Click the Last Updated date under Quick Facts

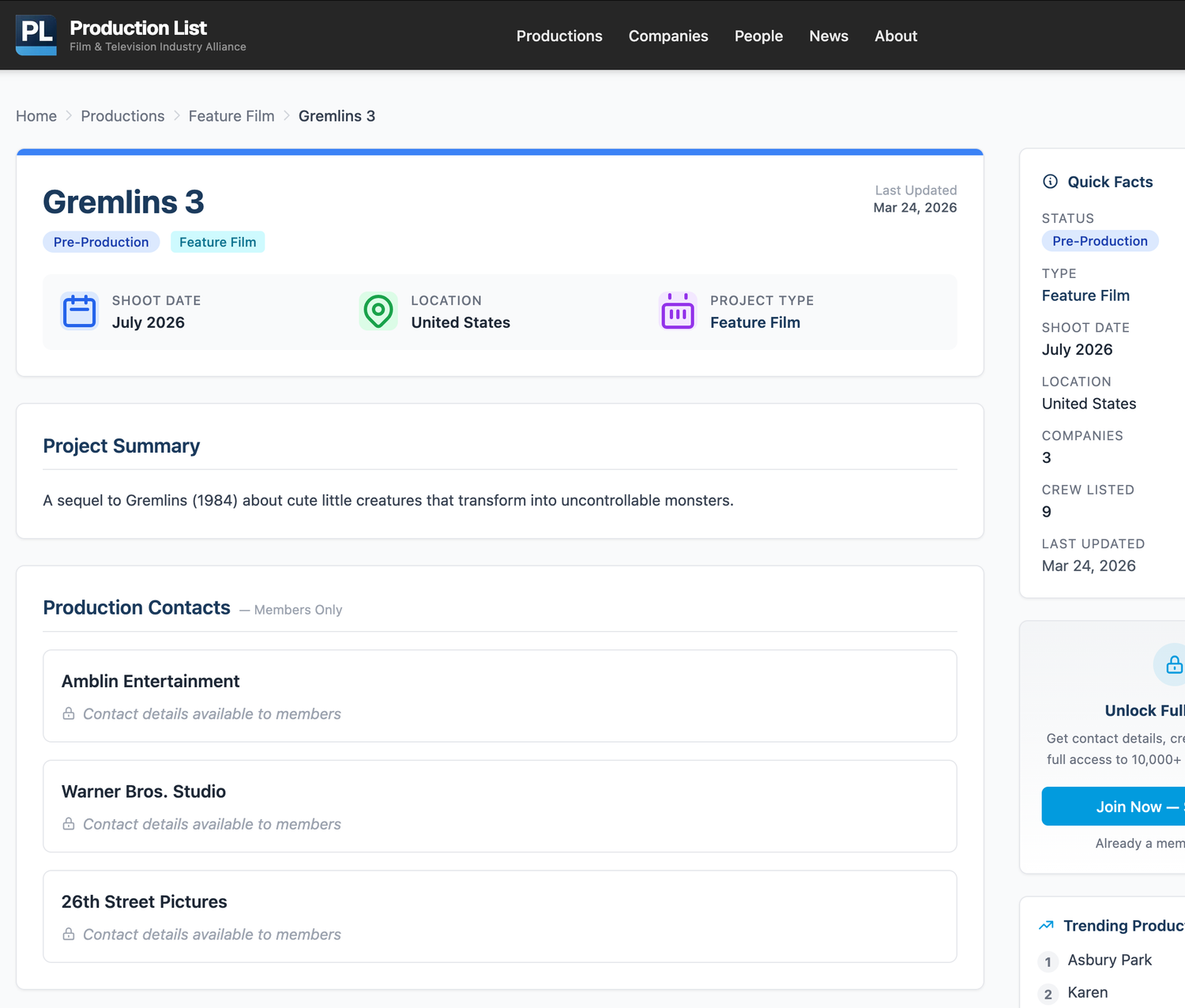[x=1089, y=566]
